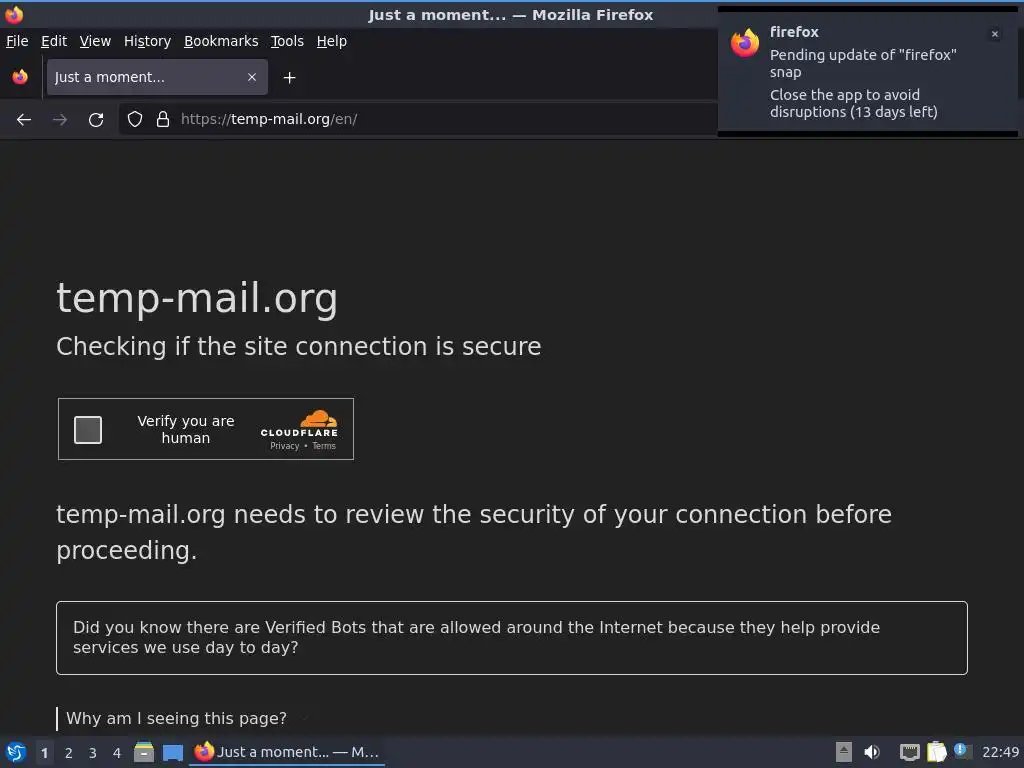This screenshot has height=768, width=1024.
Task: Click the clock showing 22:49
Action: pyautogui.click(x=1000, y=752)
